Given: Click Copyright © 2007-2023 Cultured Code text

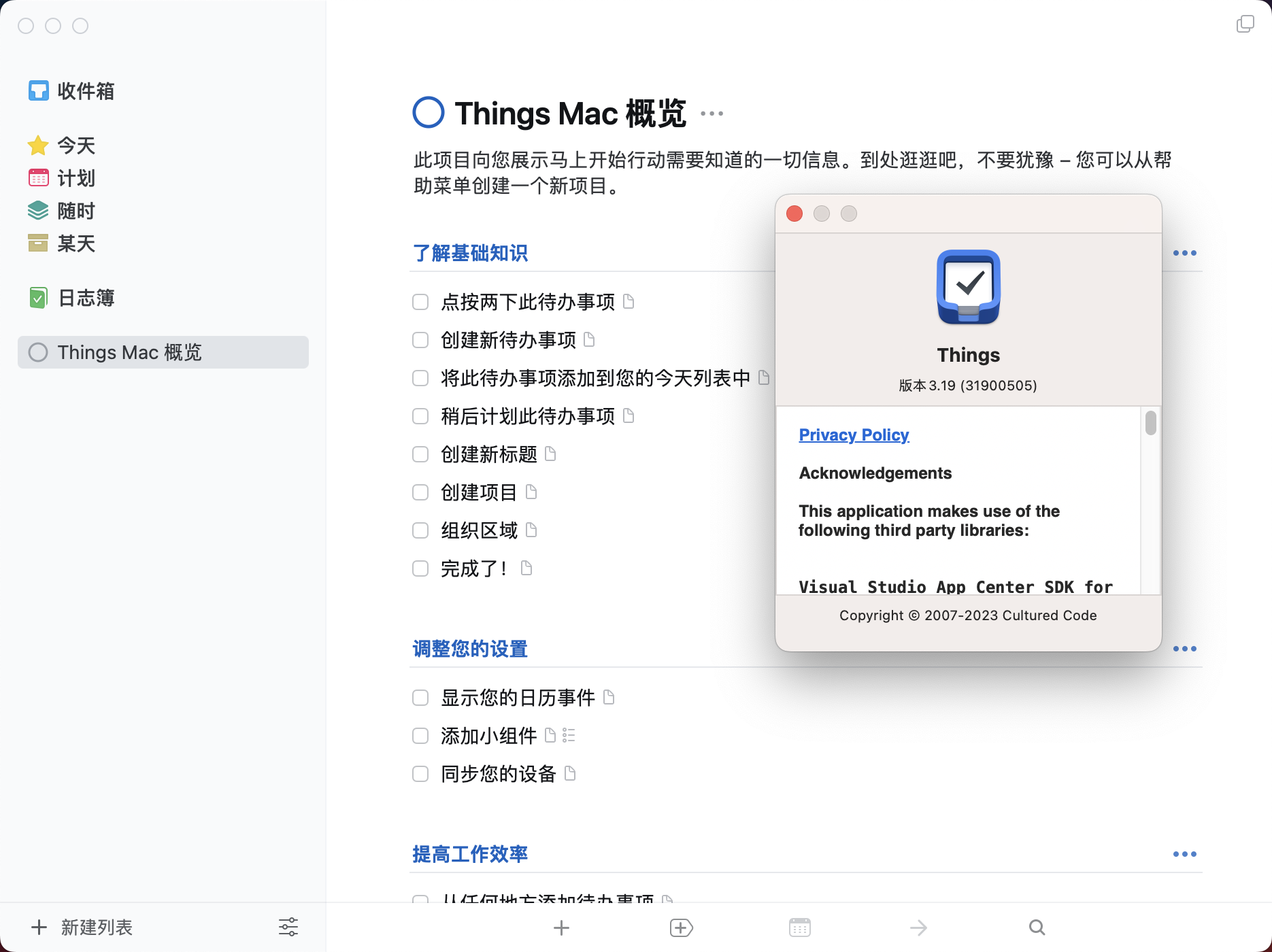Looking at the screenshot, I should [x=968, y=615].
